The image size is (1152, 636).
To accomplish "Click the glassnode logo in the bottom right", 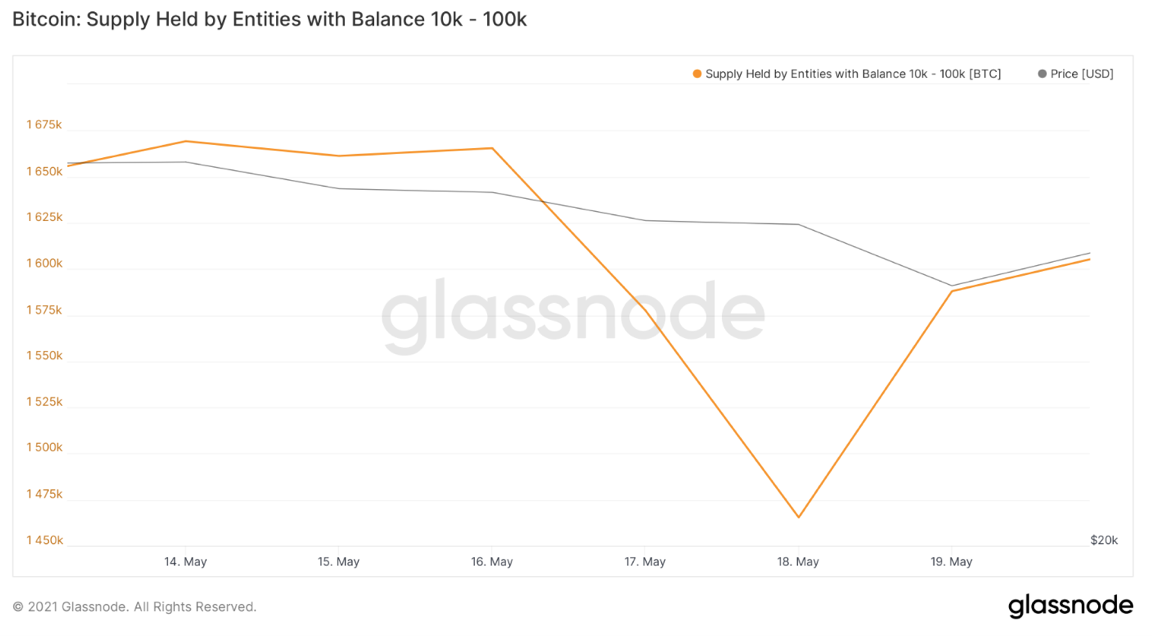I will tap(1070, 606).
